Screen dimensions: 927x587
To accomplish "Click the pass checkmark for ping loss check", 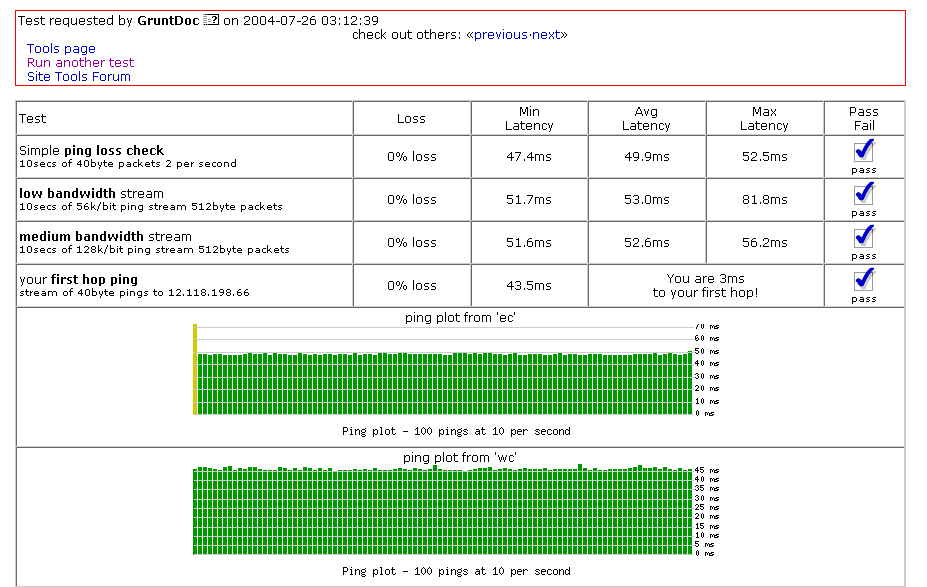I will tap(864, 151).
